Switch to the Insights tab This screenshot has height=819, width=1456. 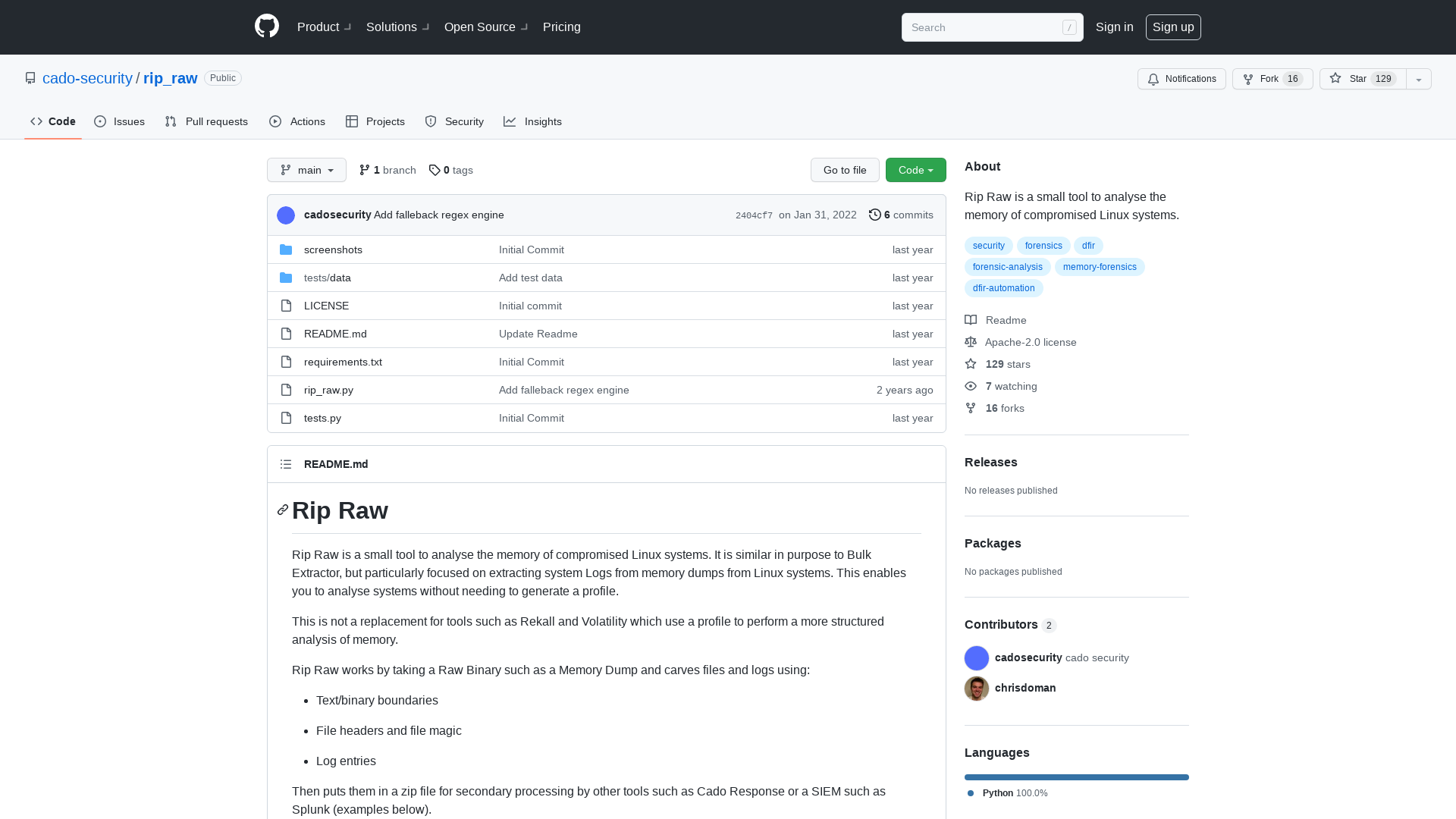tap(533, 121)
